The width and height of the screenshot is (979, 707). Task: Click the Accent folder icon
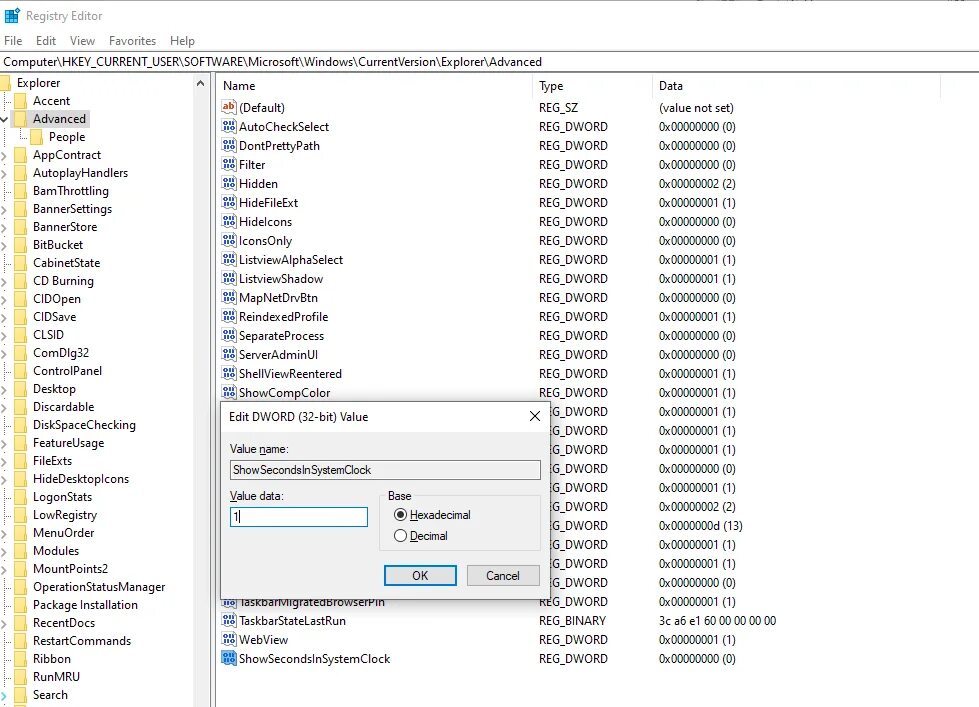[21, 101]
